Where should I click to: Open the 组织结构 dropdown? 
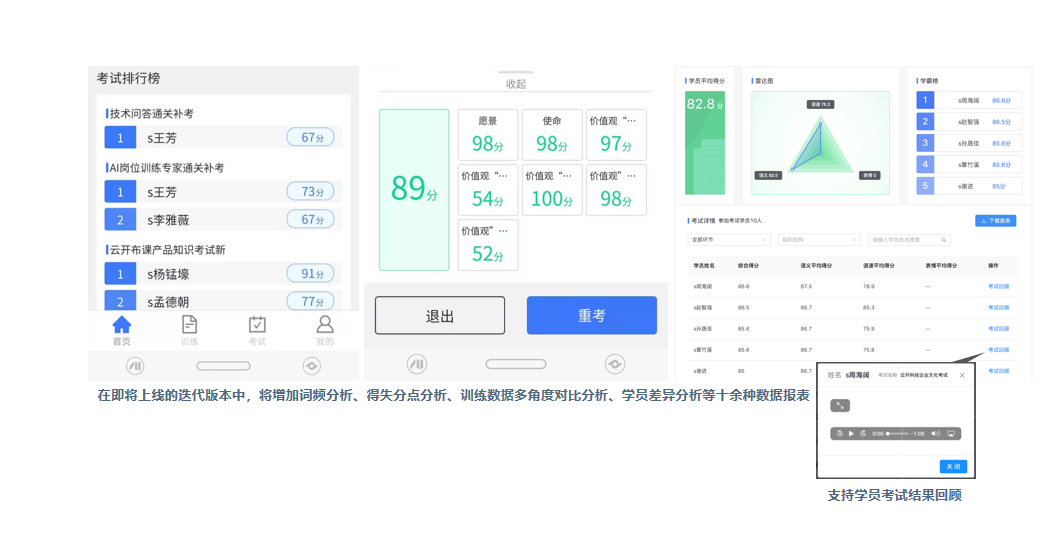tap(819, 240)
